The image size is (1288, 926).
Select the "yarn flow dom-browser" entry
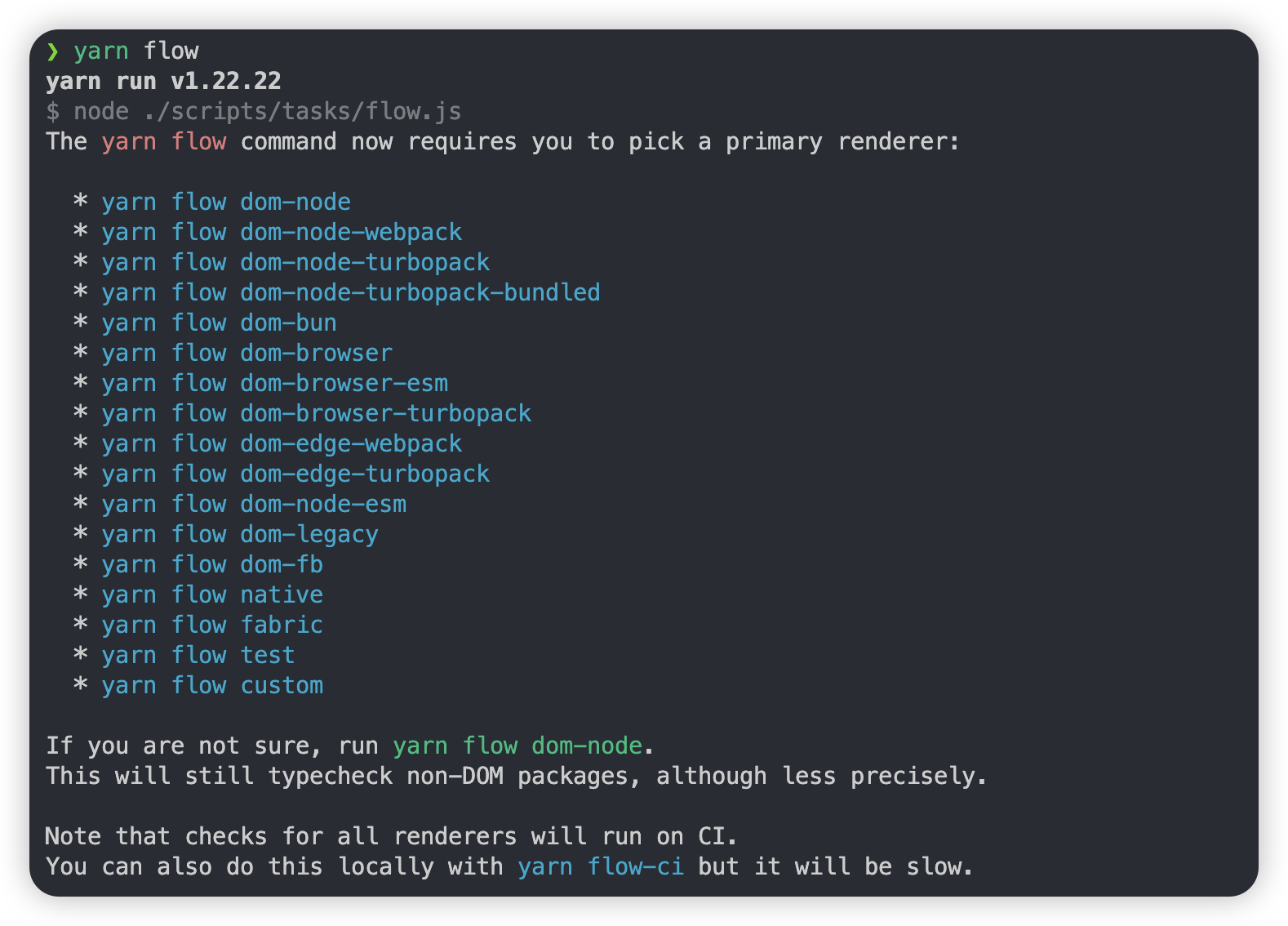246,353
